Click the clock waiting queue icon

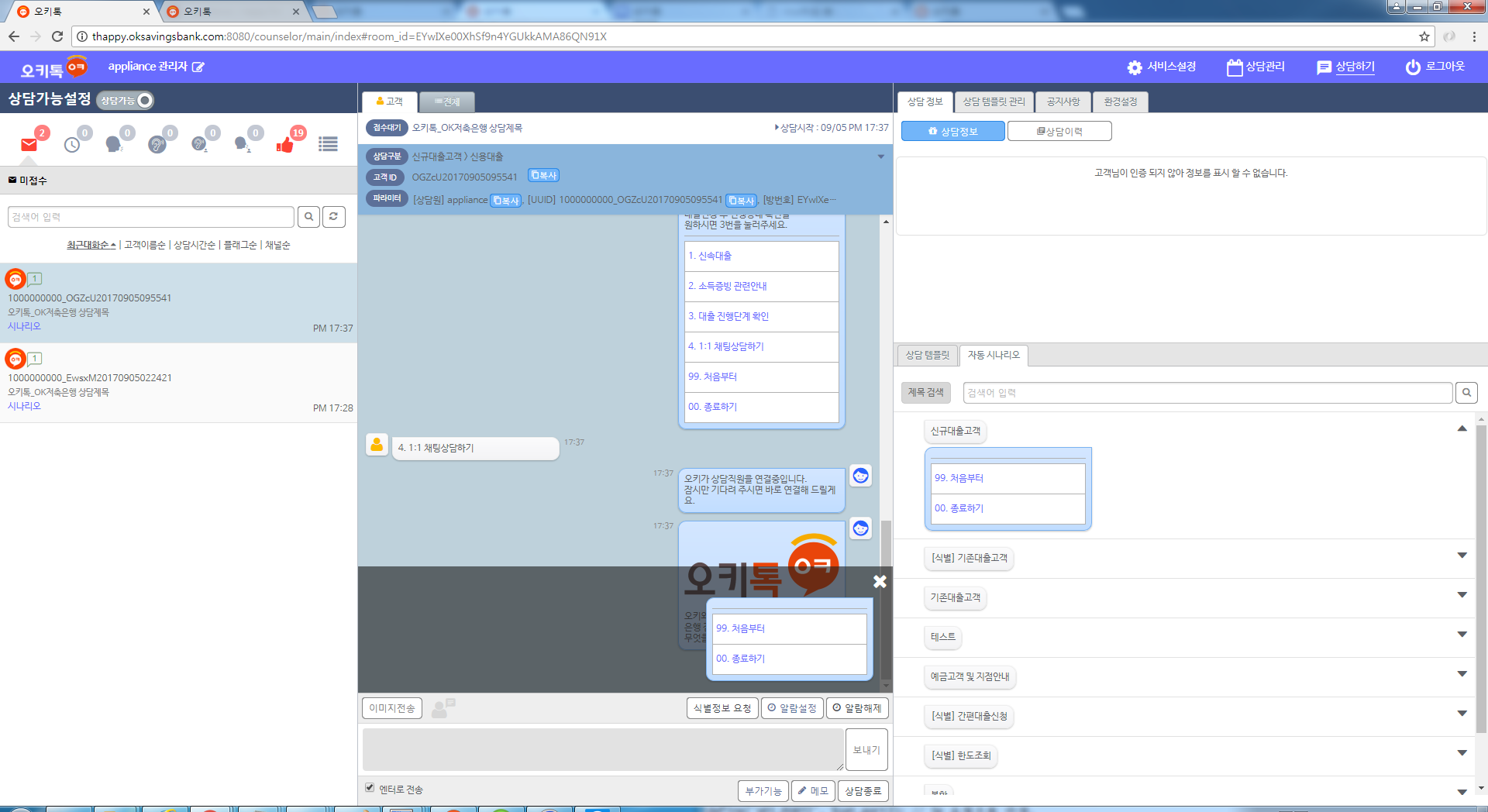72,144
